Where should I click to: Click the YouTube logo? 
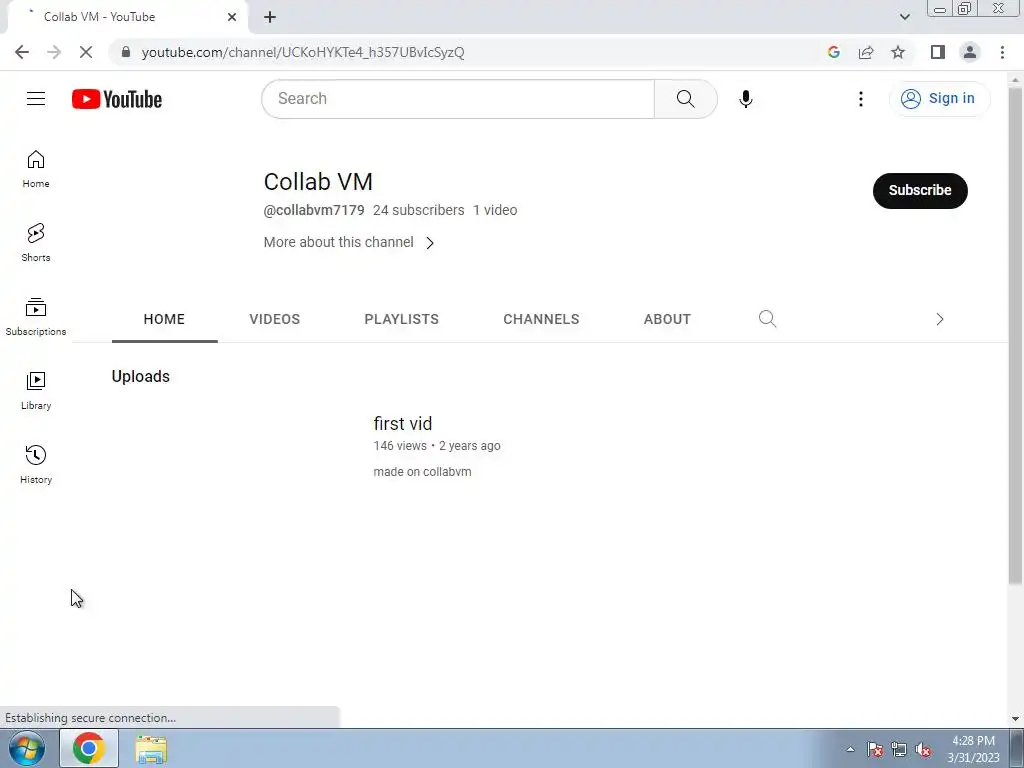point(117,99)
